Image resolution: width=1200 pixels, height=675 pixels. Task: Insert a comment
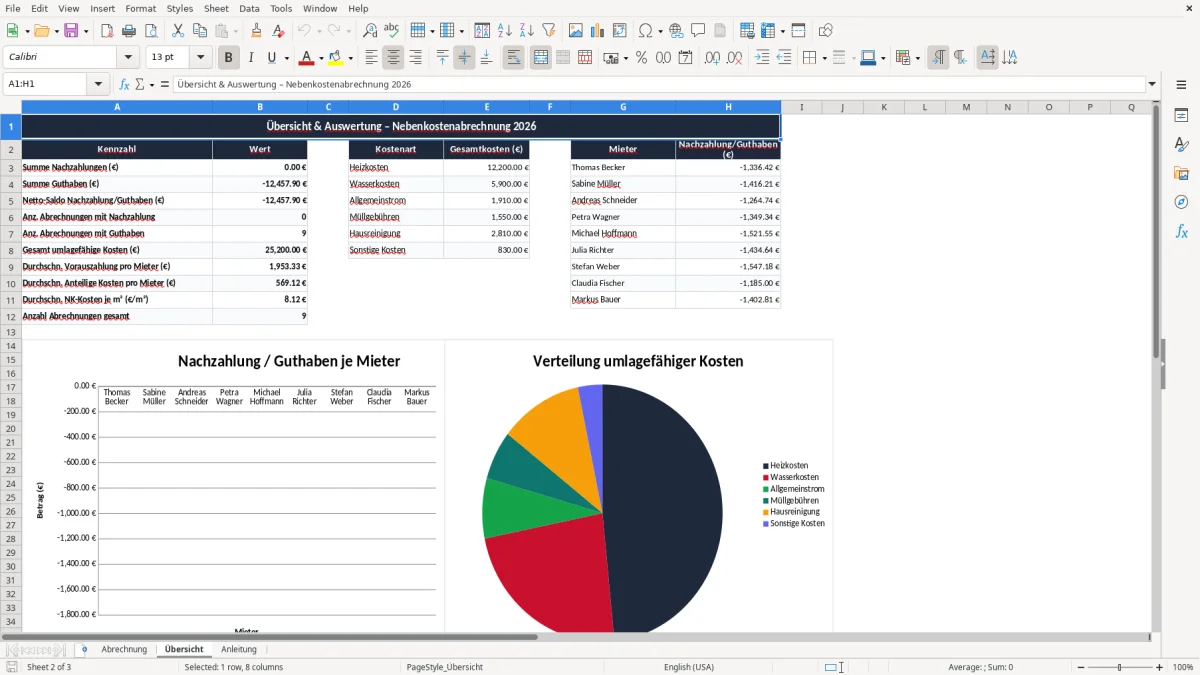tap(698, 31)
